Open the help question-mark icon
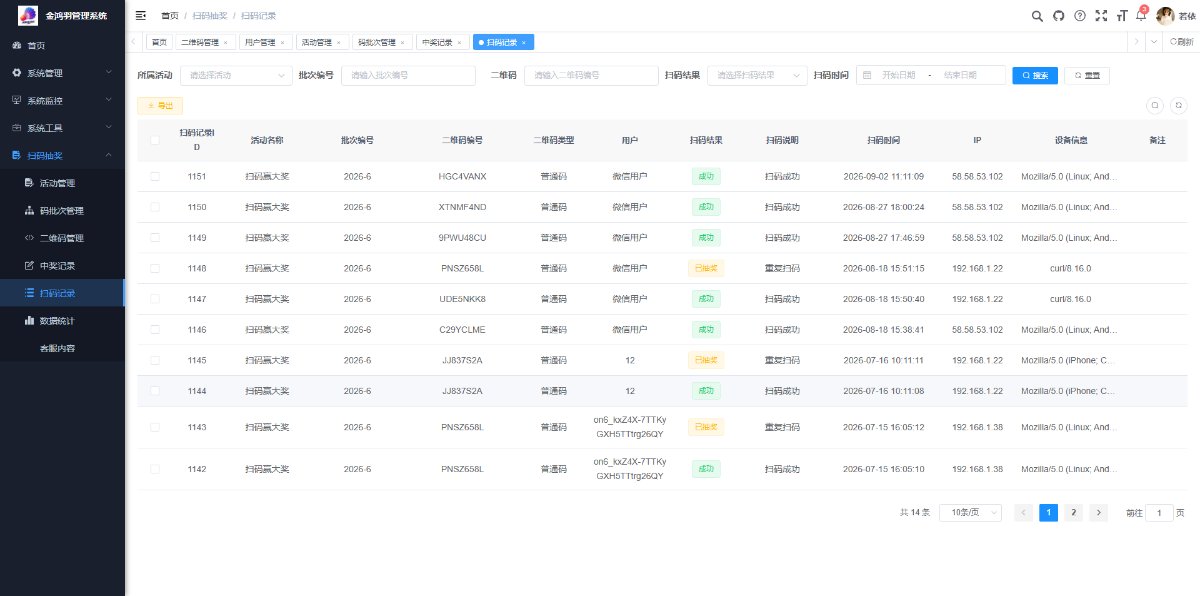The image size is (1200, 596). coord(1080,15)
